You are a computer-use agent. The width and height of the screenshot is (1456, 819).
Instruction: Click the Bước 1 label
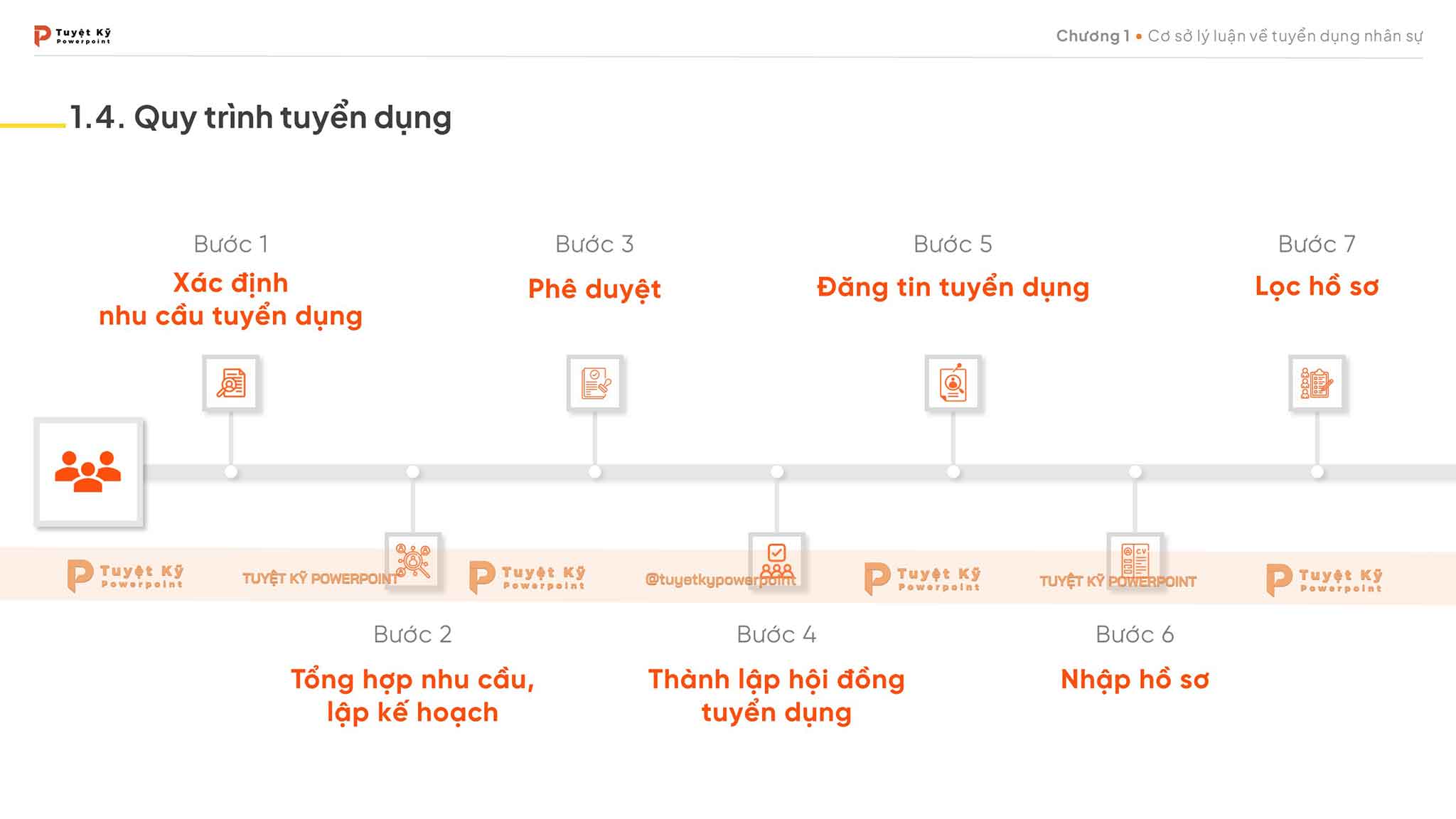[231, 244]
